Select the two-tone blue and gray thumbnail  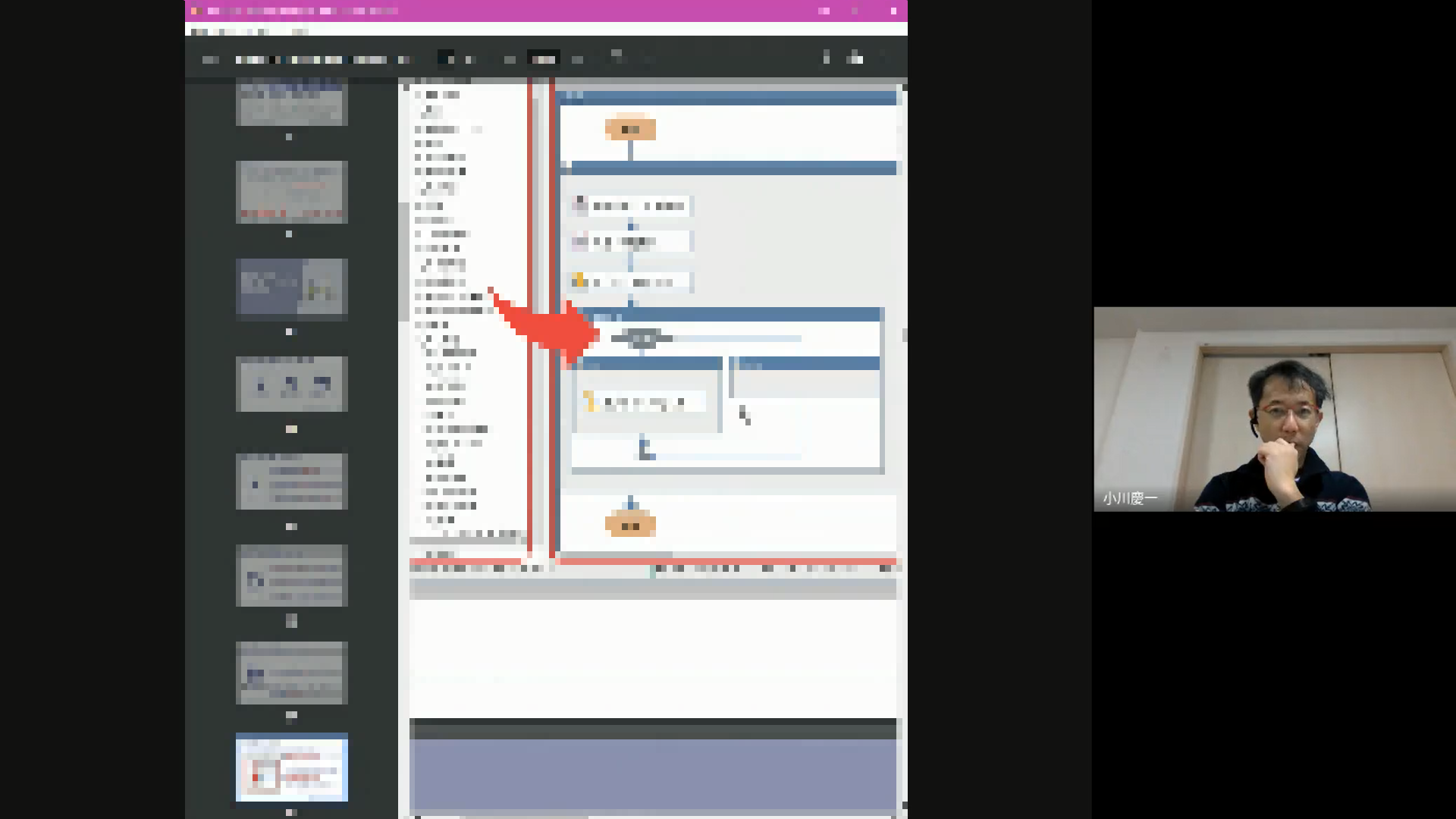[292, 287]
